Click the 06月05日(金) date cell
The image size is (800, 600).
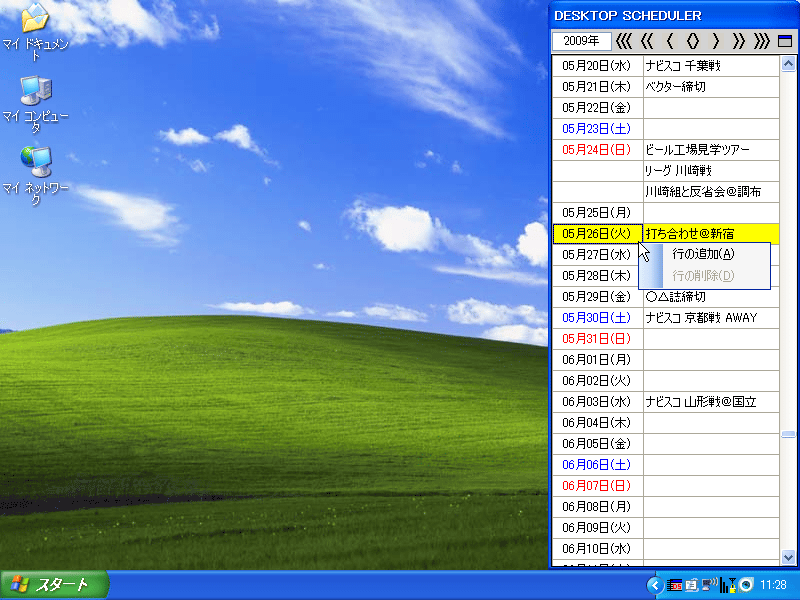pos(597,444)
